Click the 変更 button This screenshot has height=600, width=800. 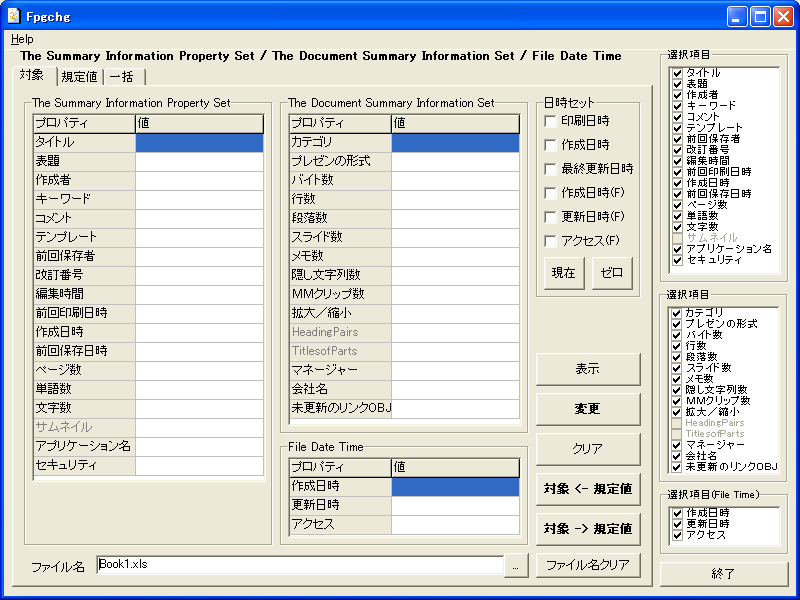click(x=588, y=409)
